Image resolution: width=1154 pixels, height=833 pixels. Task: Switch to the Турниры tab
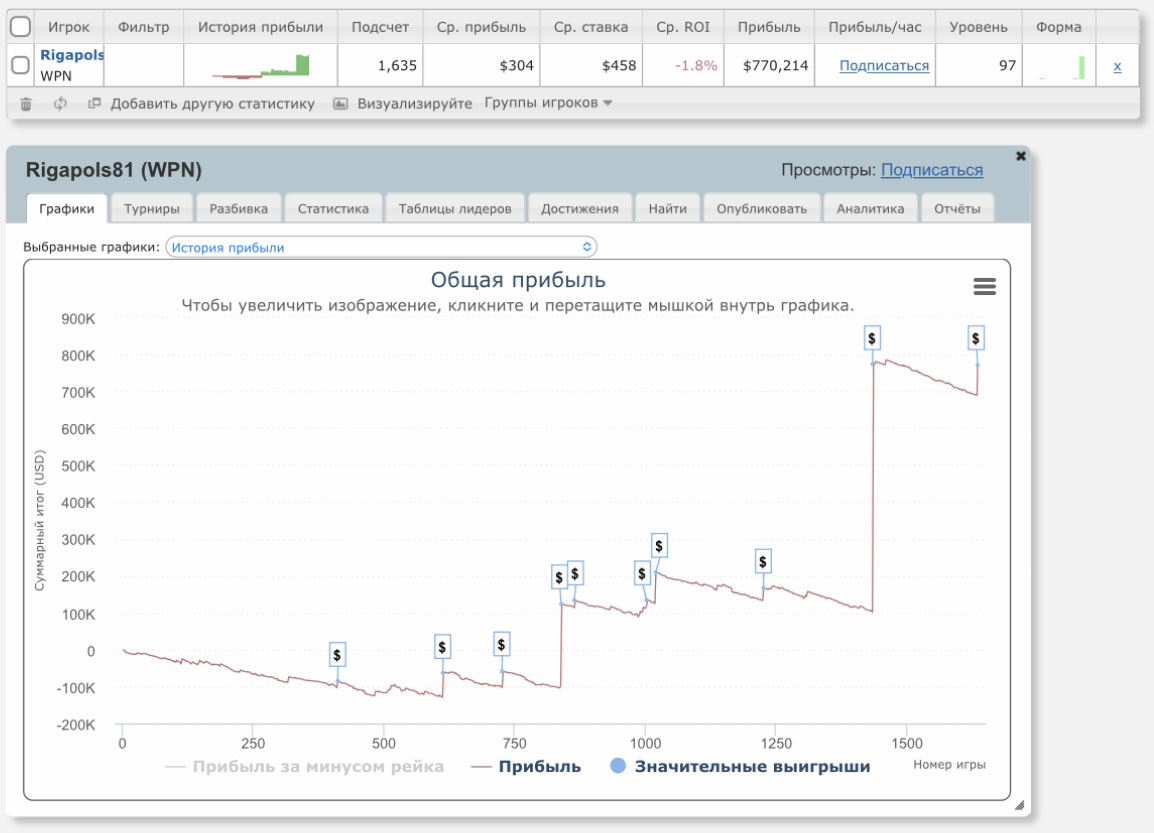152,209
